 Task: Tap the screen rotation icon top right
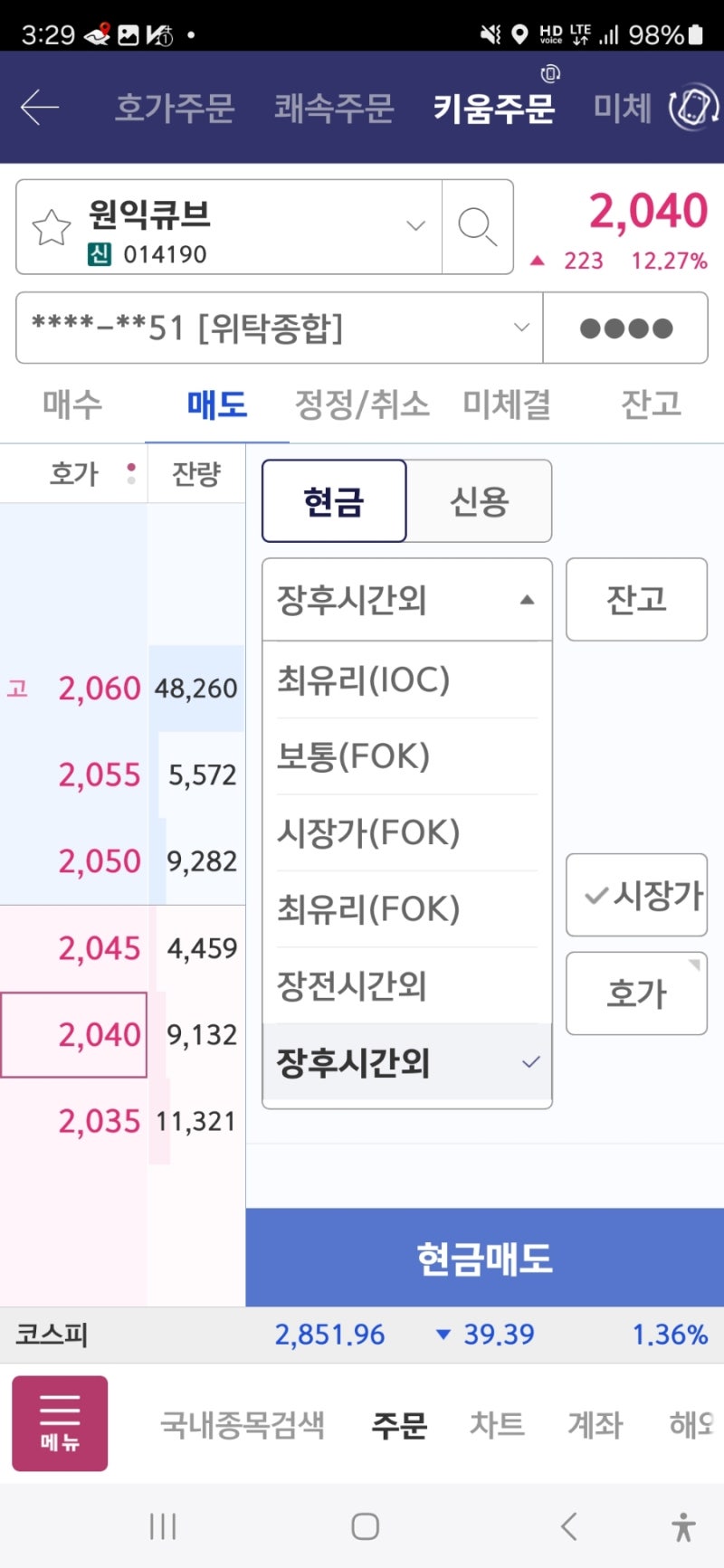coord(692,107)
